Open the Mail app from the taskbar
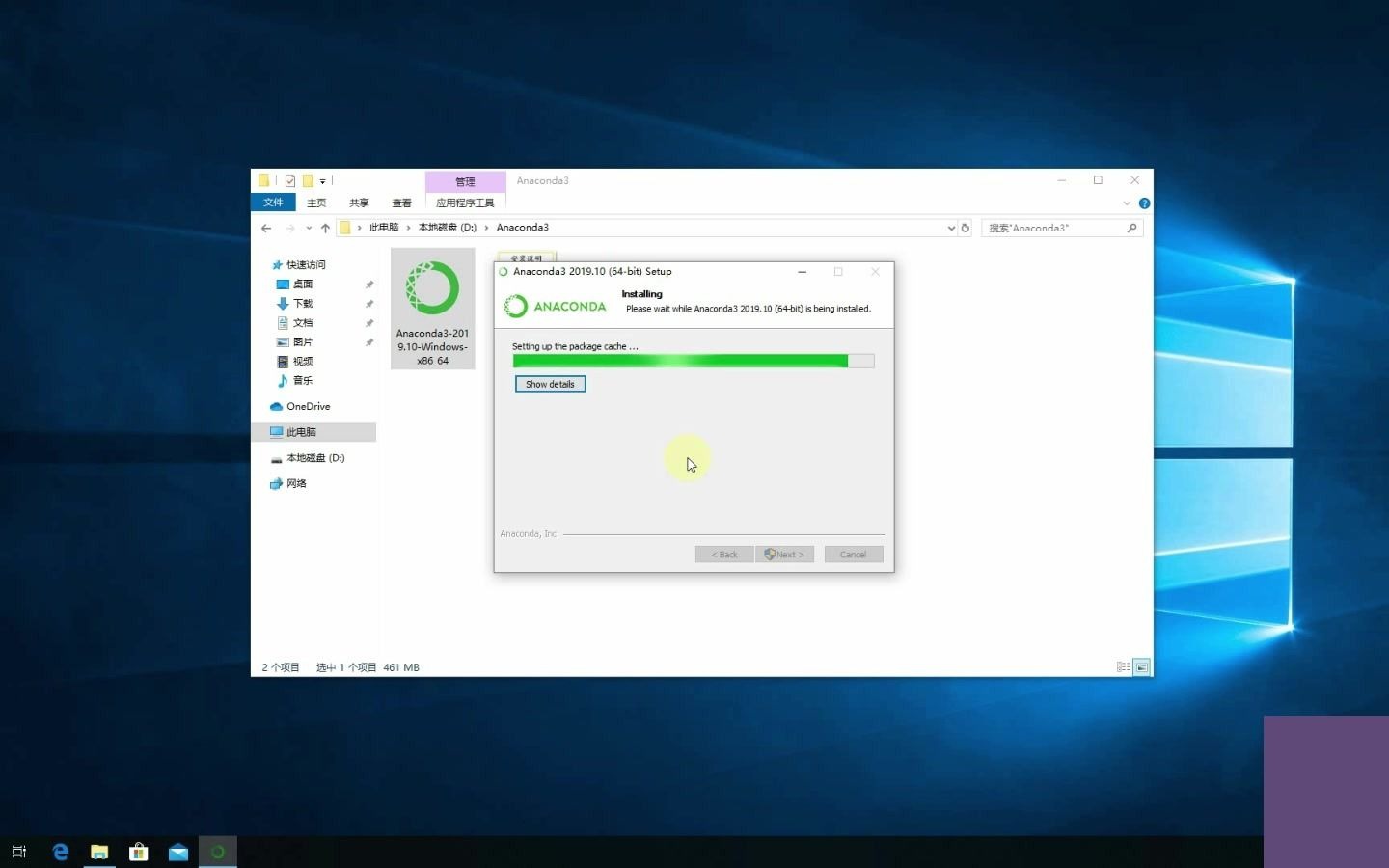 pyautogui.click(x=178, y=852)
